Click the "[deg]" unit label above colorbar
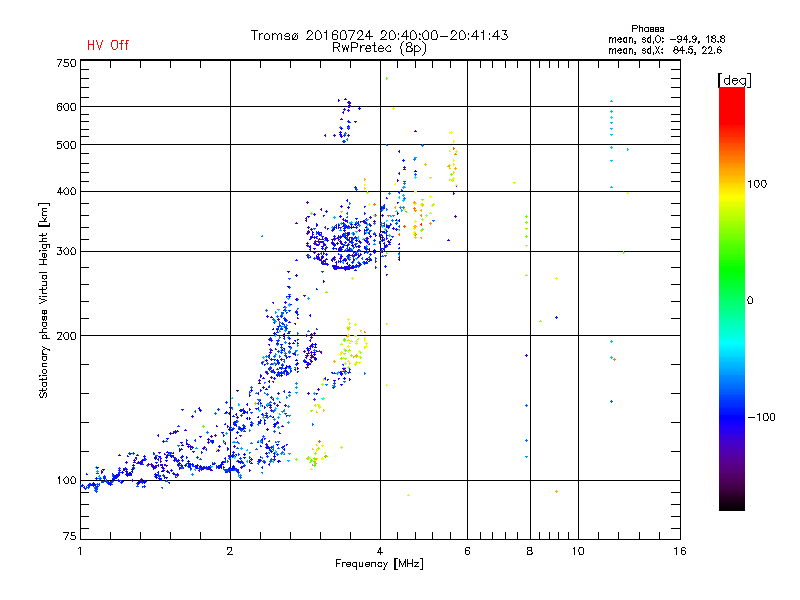The height and width of the screenshot is (600, 800). (x=734, y=80)
